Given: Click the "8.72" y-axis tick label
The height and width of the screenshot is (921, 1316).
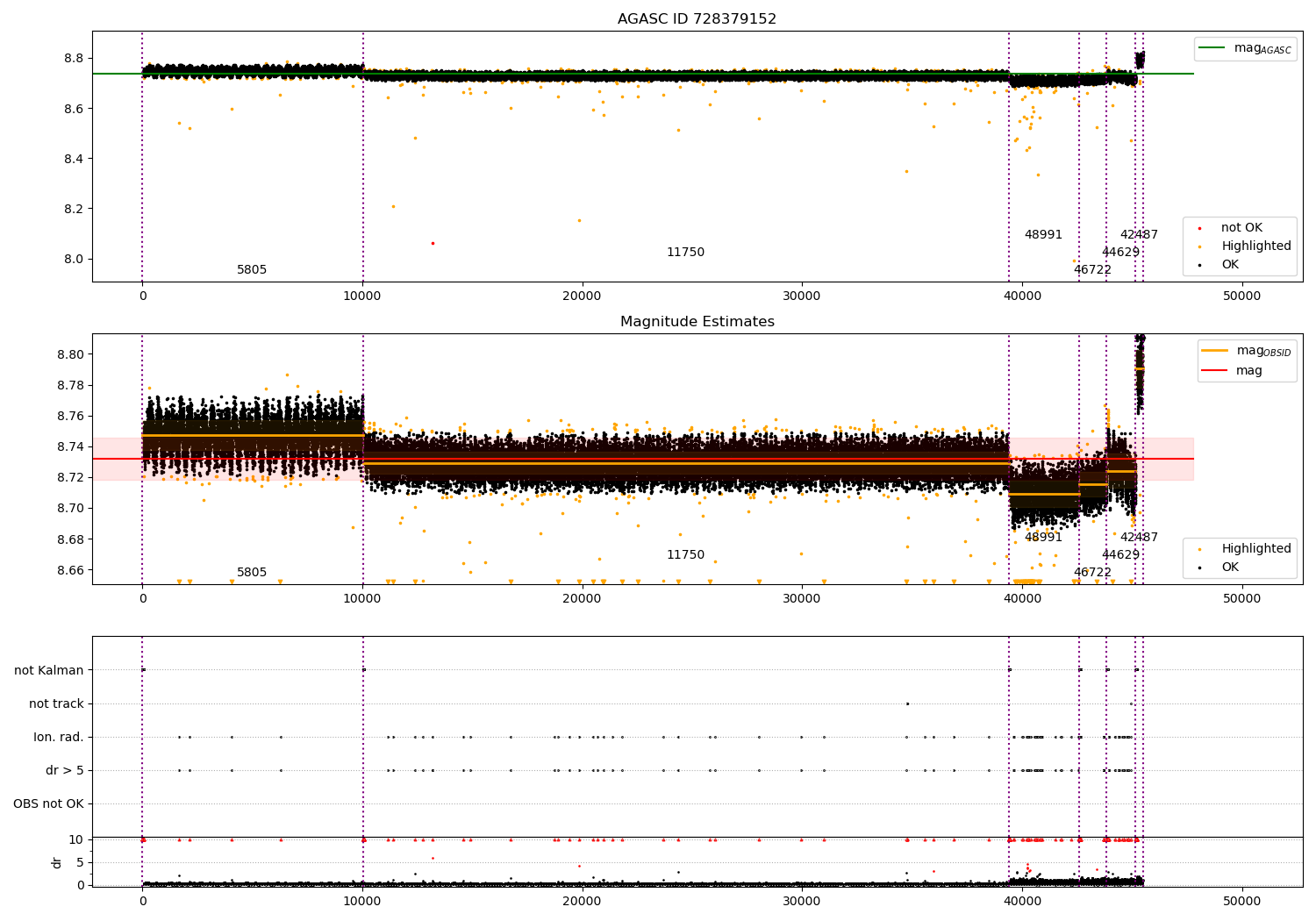Looking at the screenshot, I should pyautogui.click(x=69, y=477).
